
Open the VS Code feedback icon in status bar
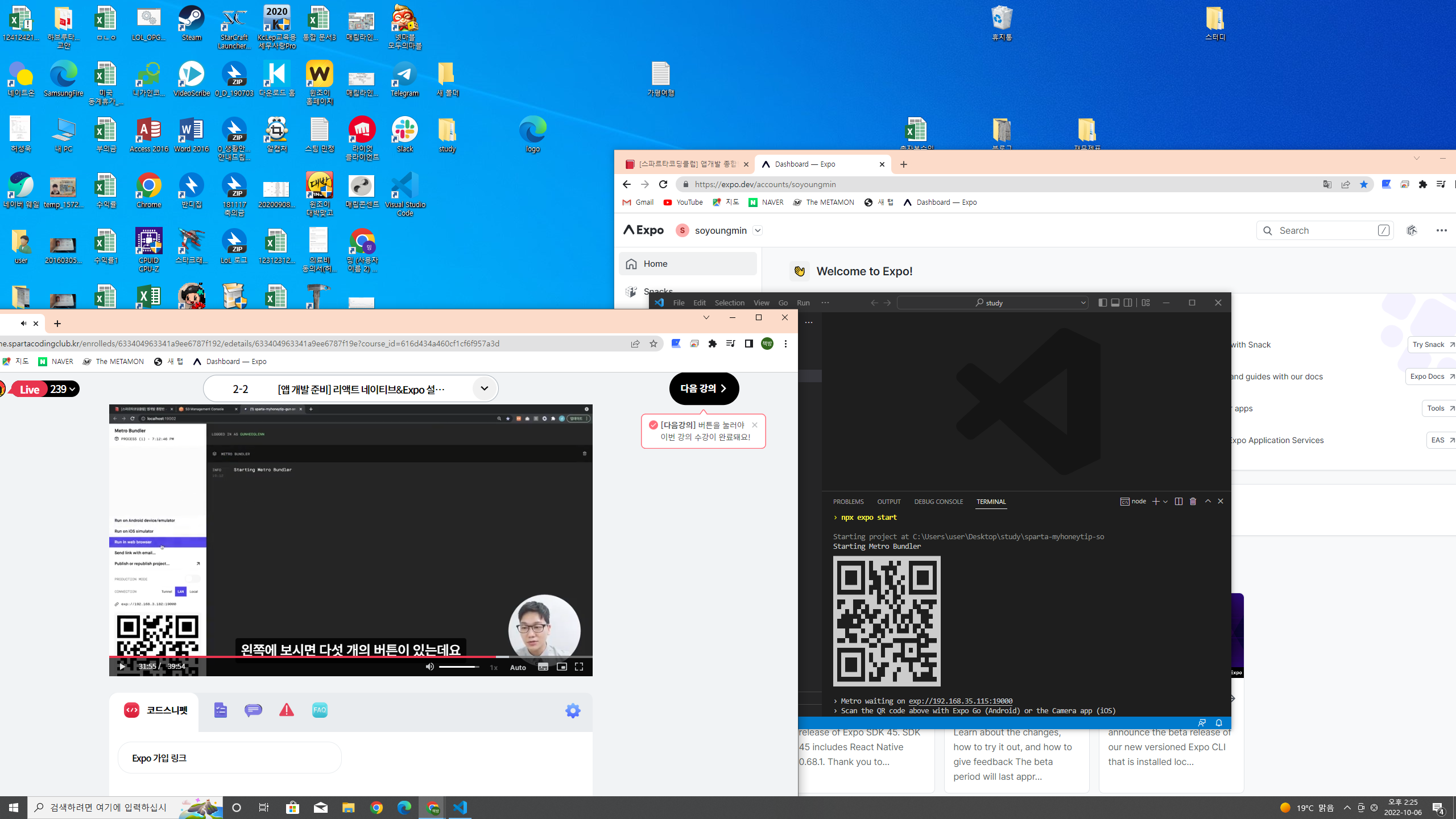[x=1202, y=723]
